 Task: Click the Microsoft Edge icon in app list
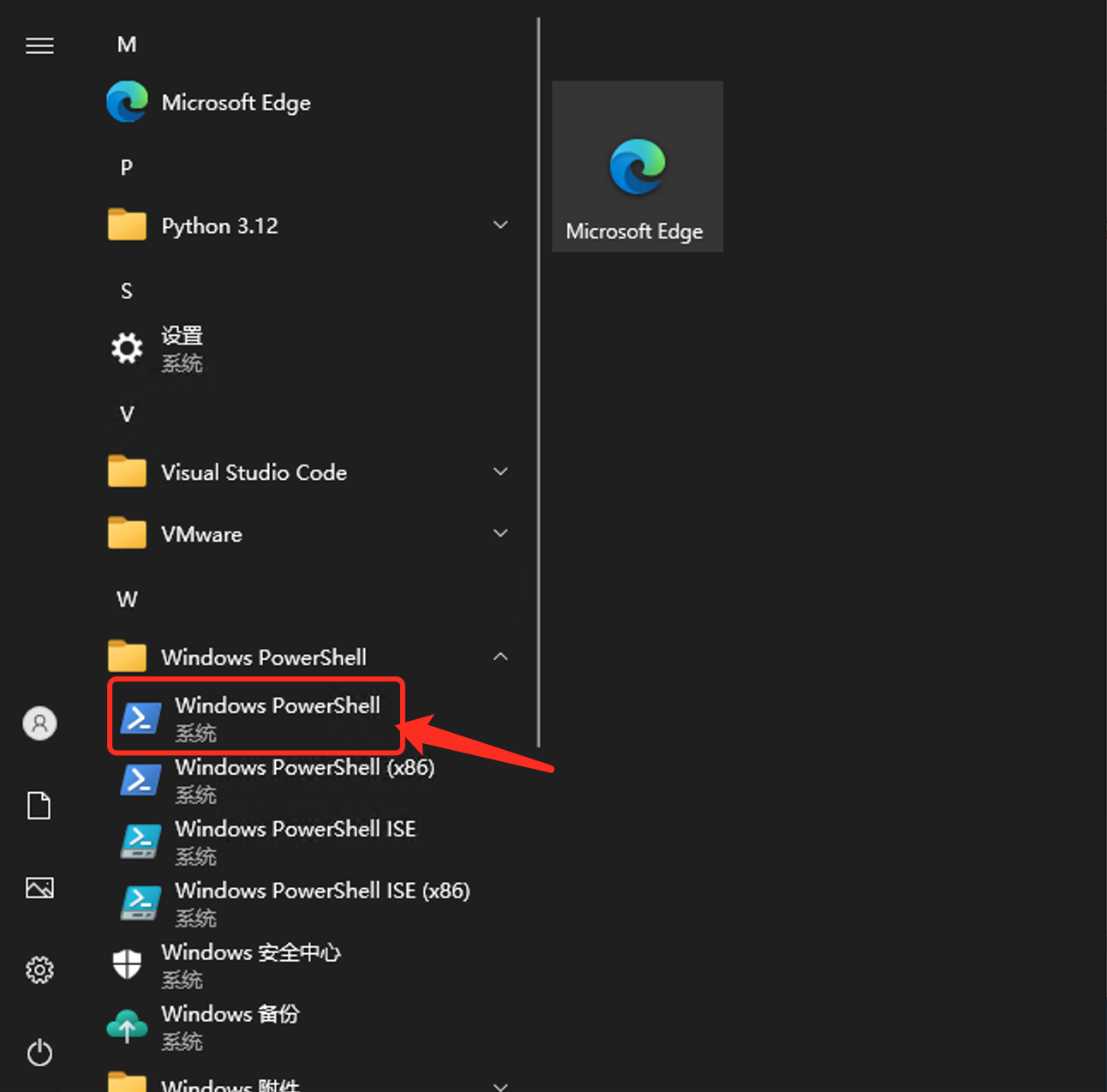127,102
